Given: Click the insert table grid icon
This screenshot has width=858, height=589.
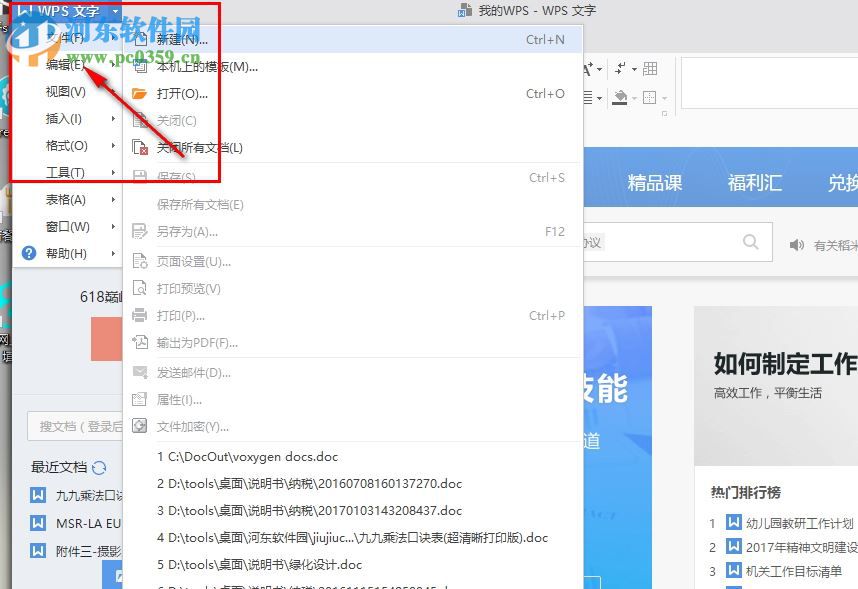Looking at the screenshot, I should pos(650,68).
